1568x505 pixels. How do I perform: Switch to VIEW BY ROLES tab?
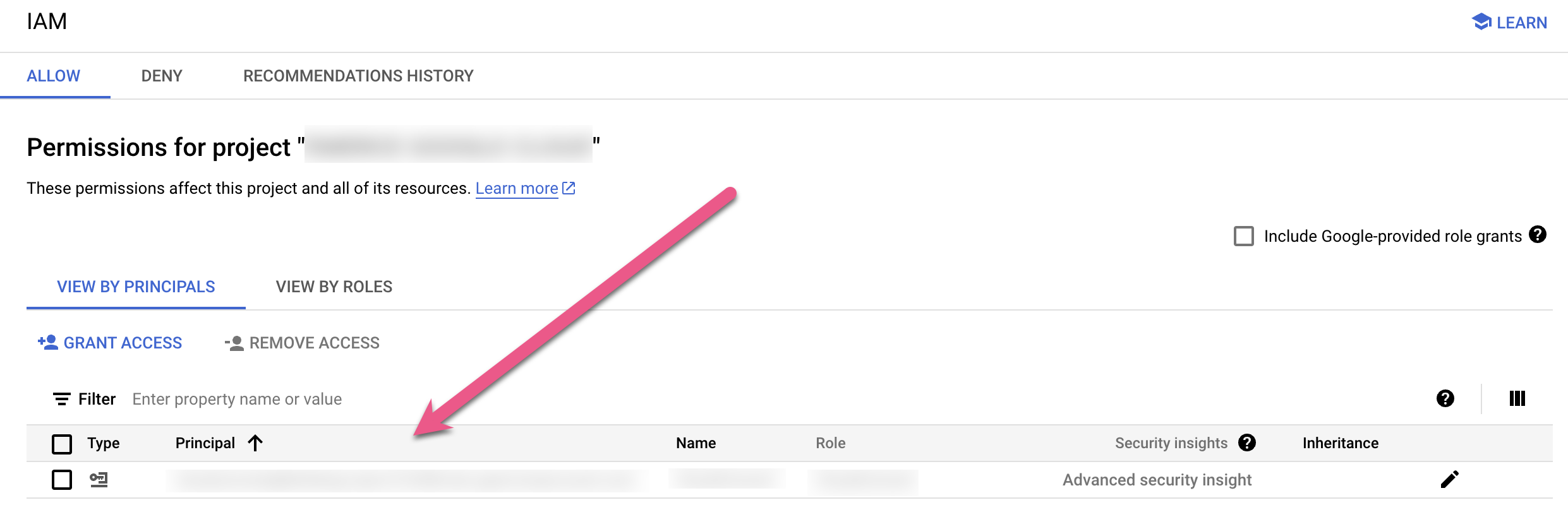pyautogui.click(x=334, y=287)
